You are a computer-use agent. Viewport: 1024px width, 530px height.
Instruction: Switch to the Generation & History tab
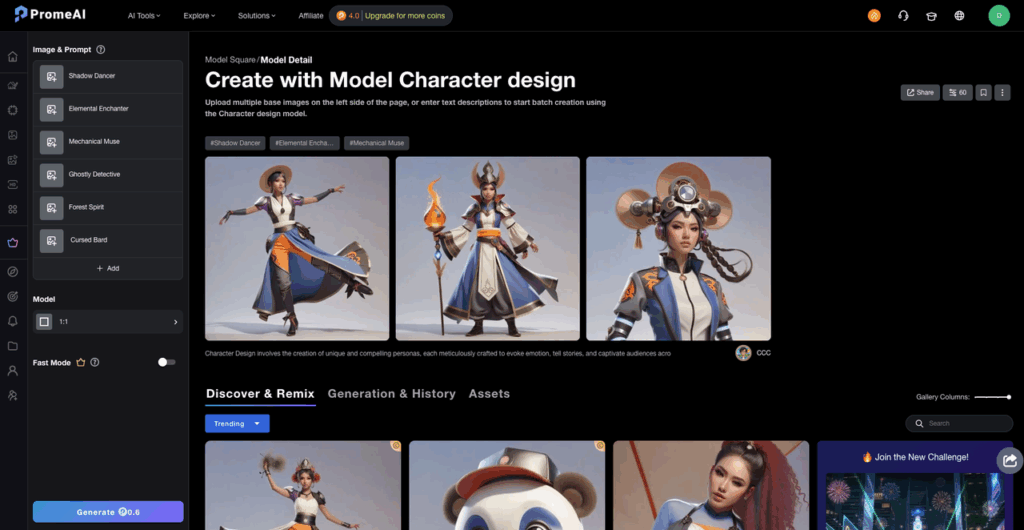(391, 394)
